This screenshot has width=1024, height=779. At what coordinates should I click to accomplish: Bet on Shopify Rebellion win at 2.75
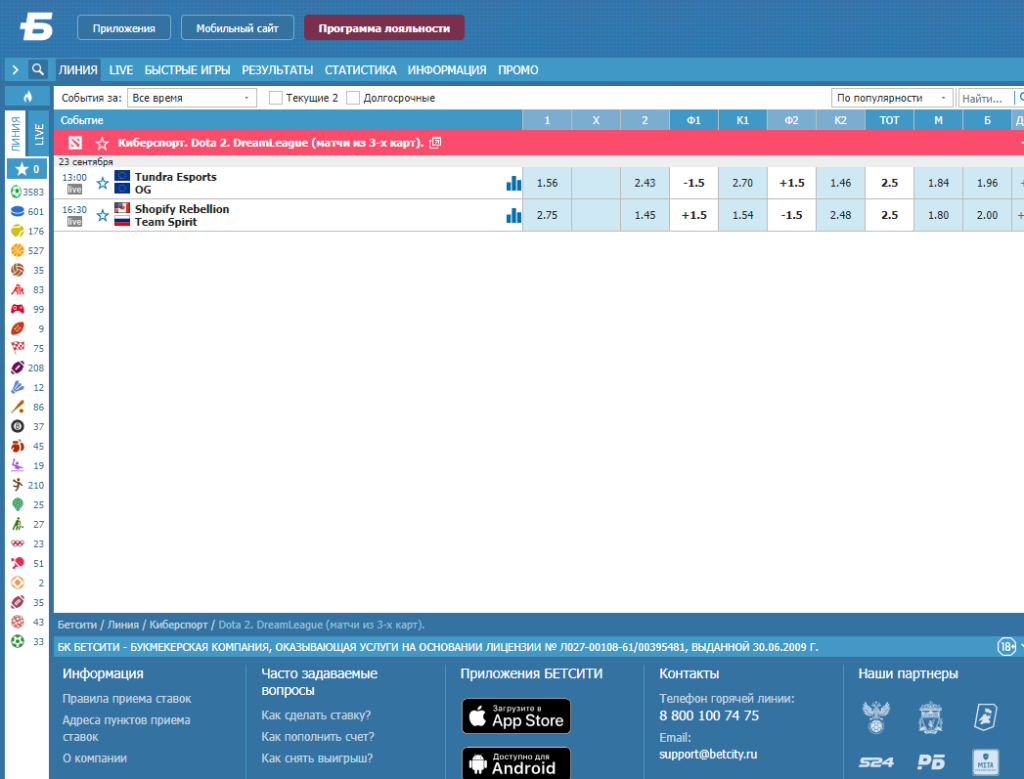pos(547,215)
